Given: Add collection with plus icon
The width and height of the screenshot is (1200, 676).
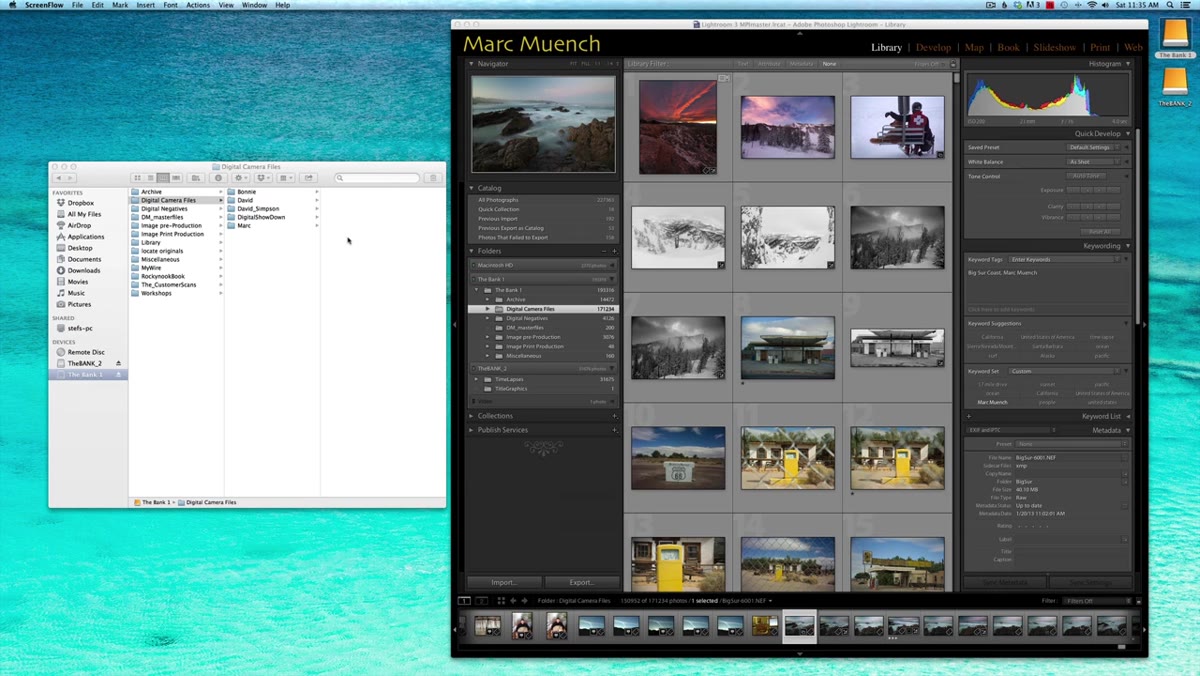Looking at the screenshot, I should coord(614,416).
